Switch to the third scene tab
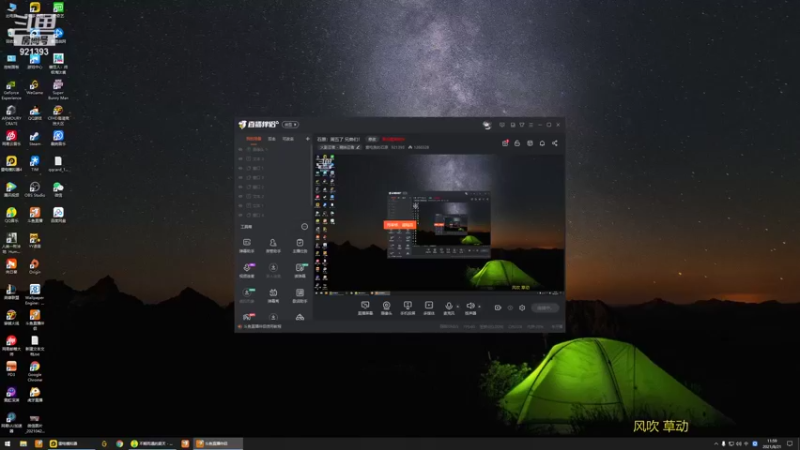The height and width of the screenshot is (450, 800). 288,139
